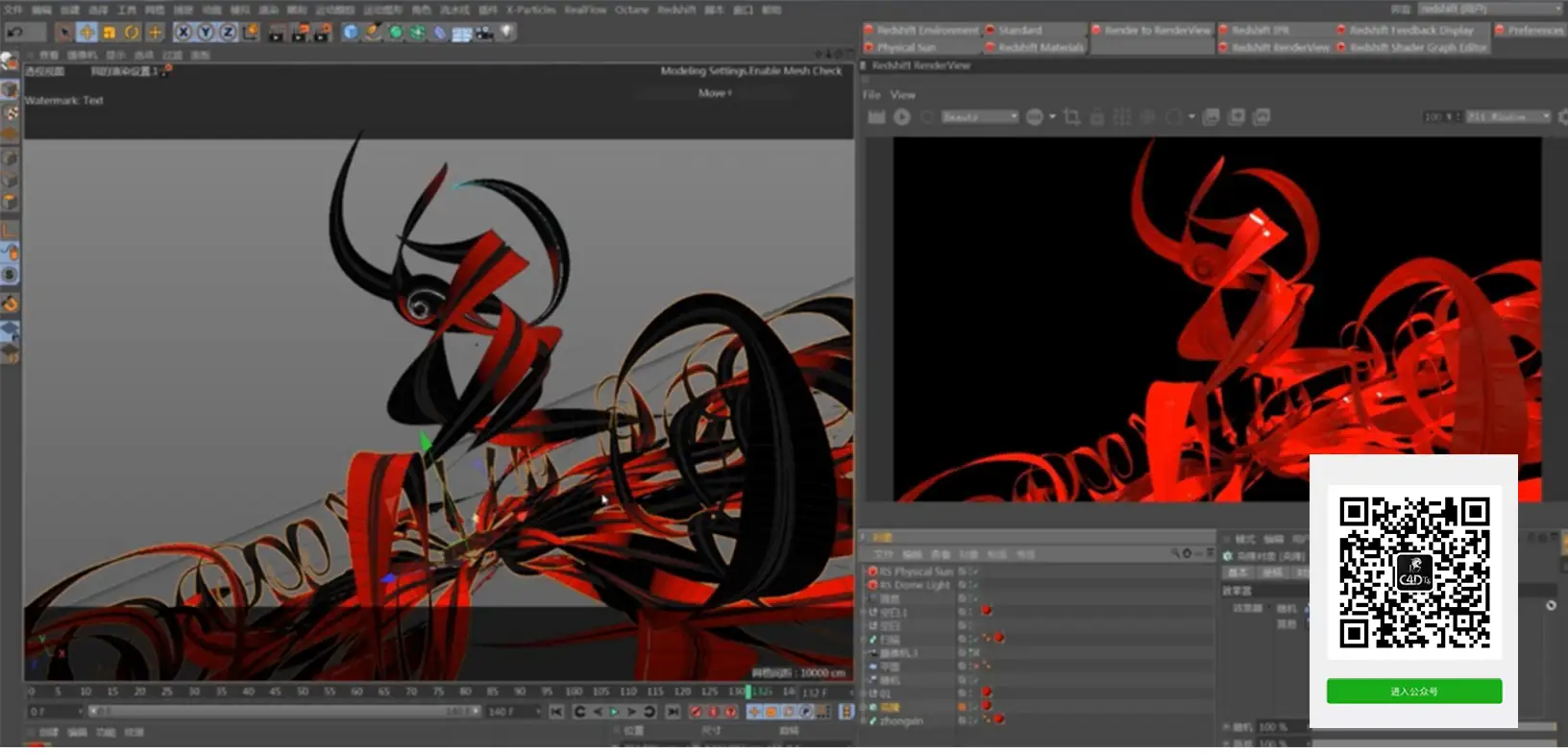The width and height of the screenshot is (1568, 753).
Task: Toggle the X axis lock
Action: pos(183,33)
